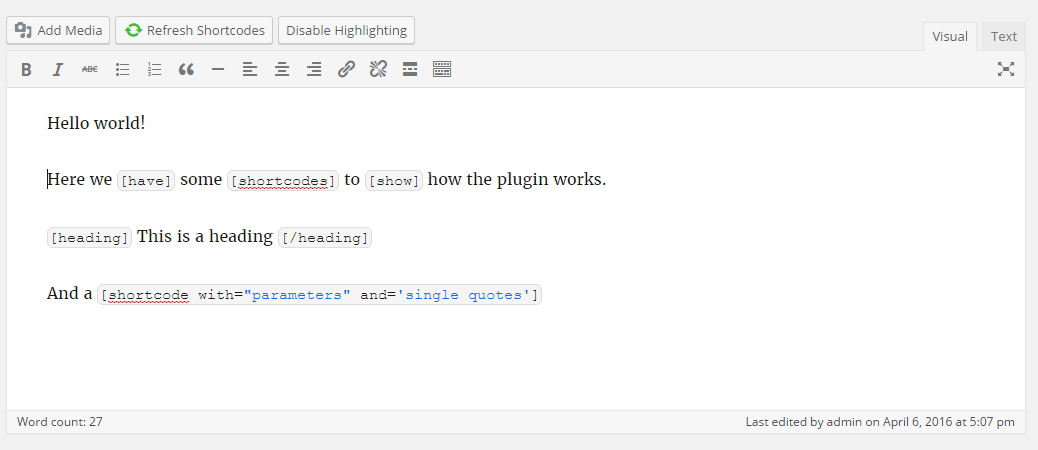Apply italic formatting

(x=58, y=69)
